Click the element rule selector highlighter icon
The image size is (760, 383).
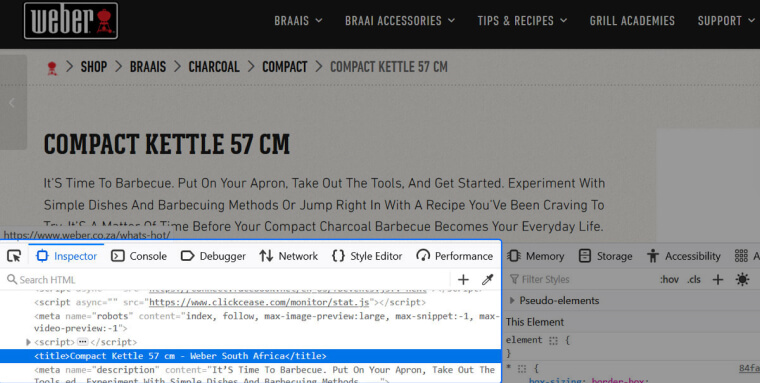pos(553,340)
